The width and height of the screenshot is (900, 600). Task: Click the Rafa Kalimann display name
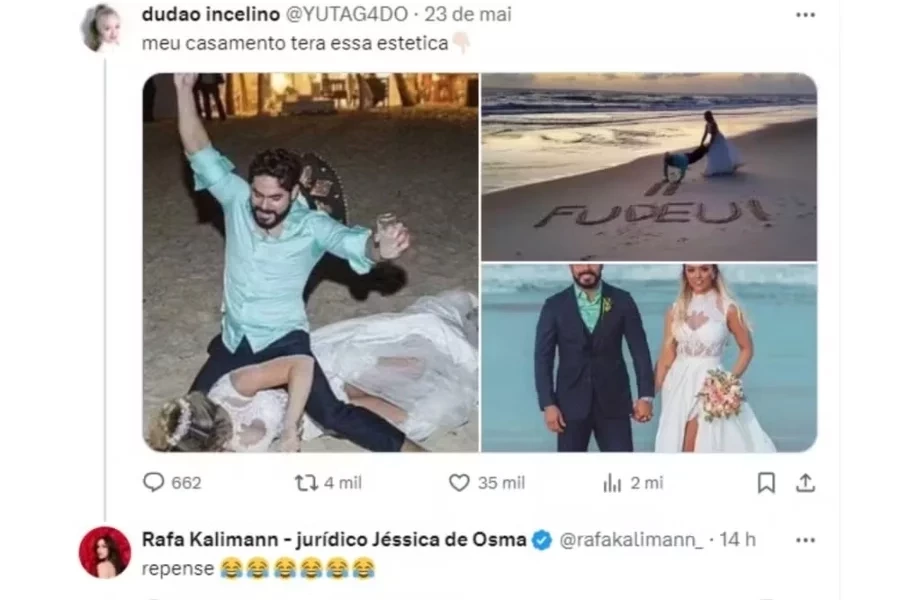[334, 540]
